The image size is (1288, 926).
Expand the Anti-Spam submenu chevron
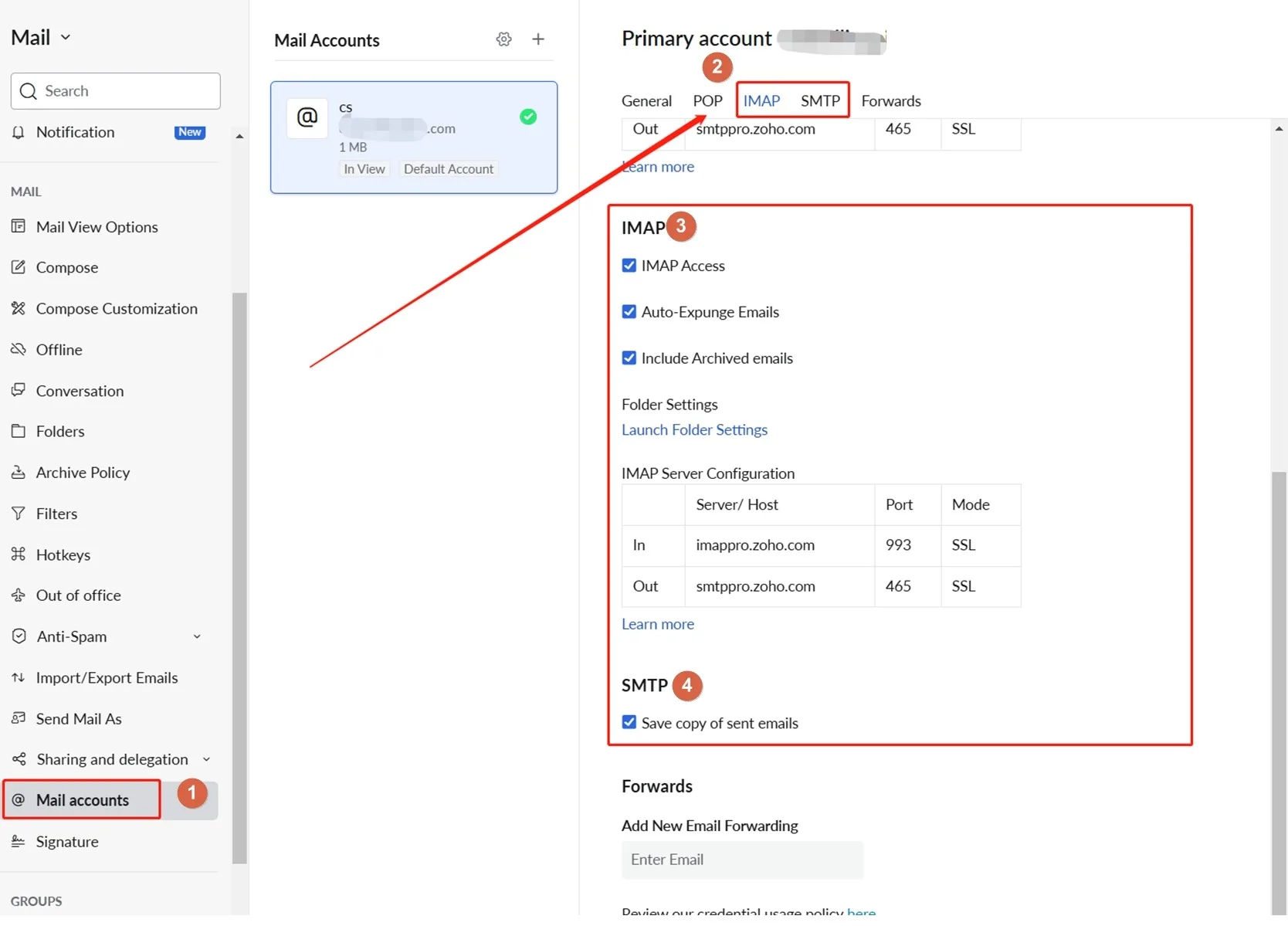(x=197, y=636)
